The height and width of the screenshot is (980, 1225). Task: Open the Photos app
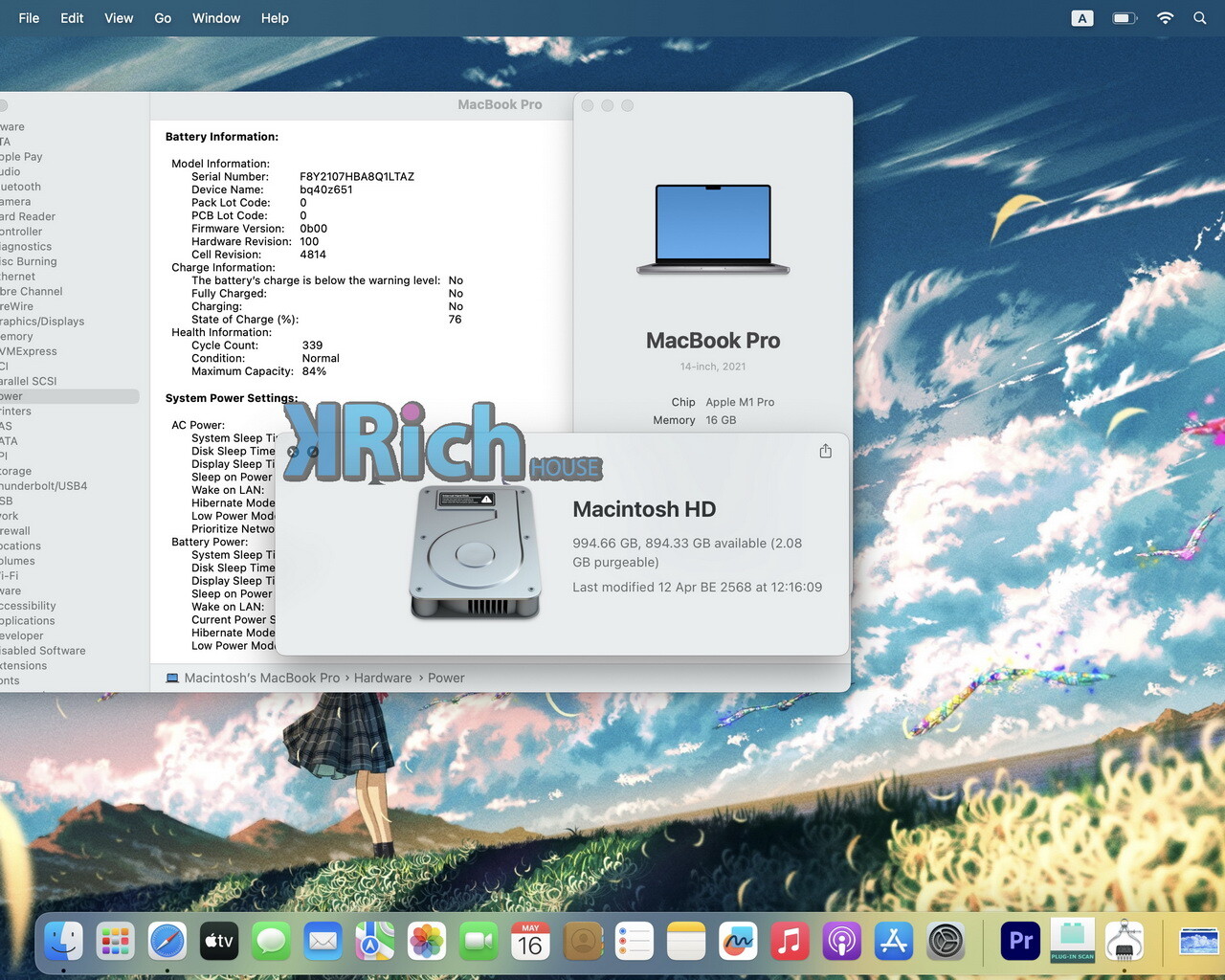tap(427, 942)
